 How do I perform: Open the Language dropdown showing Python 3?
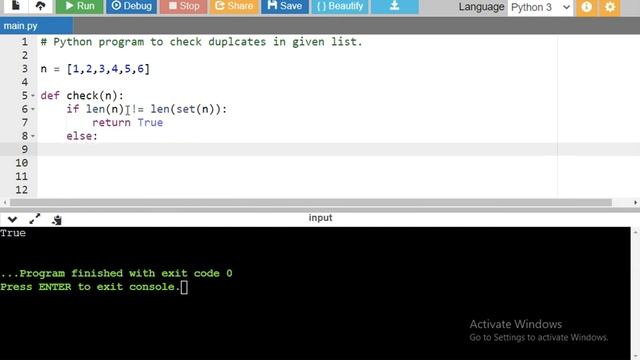pos(540,7)
